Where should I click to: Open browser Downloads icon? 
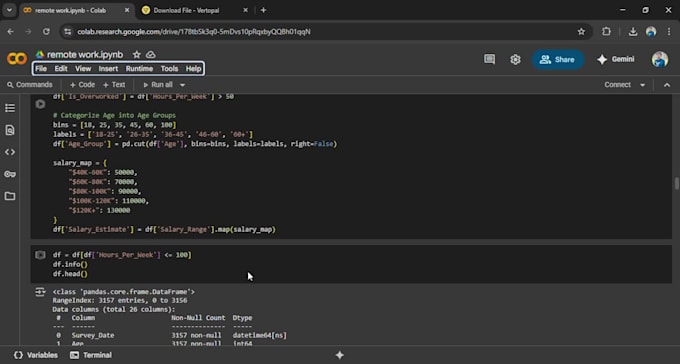click(633, 32)
